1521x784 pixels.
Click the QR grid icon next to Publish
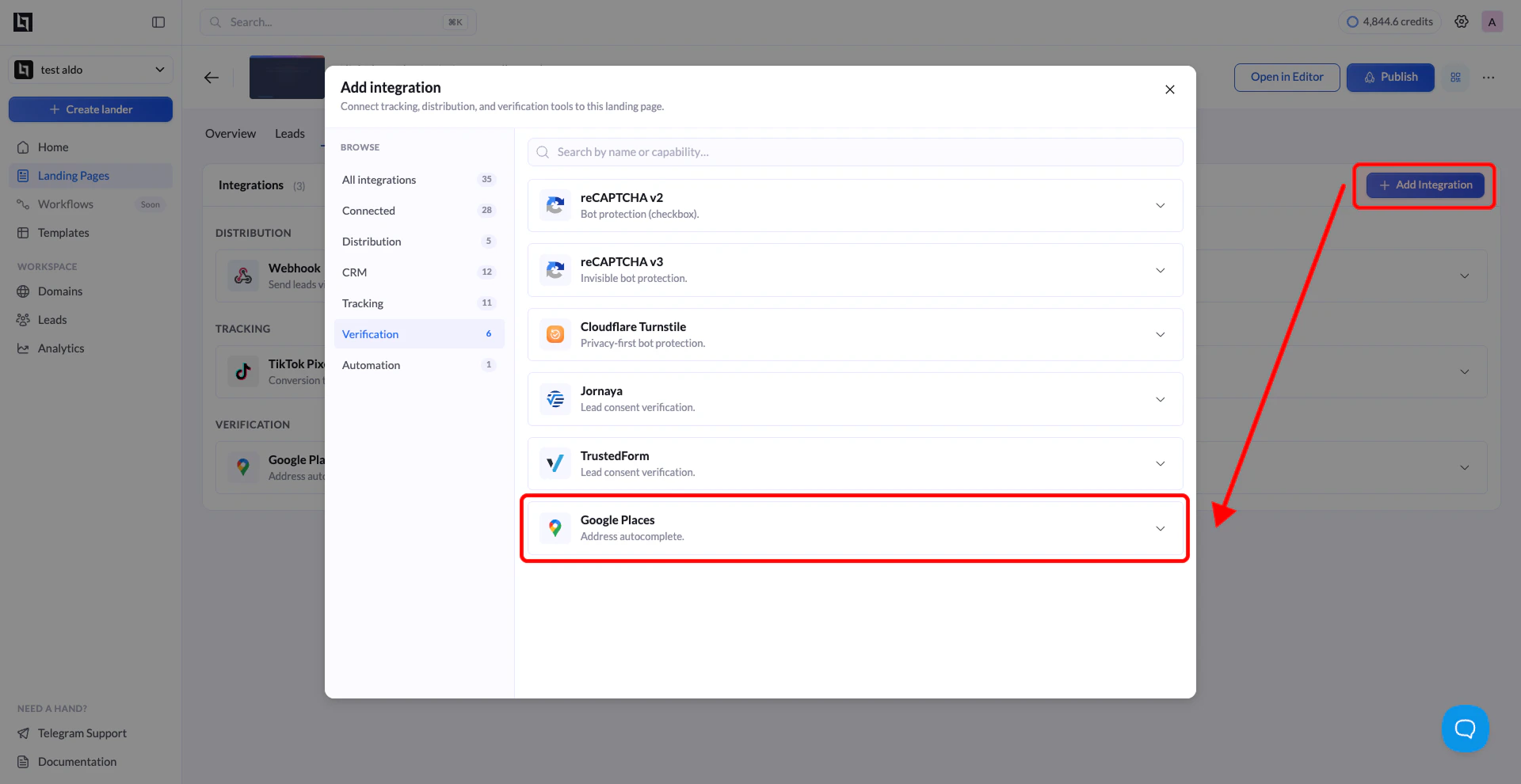pyautogui.click(x=1455, y=77)
